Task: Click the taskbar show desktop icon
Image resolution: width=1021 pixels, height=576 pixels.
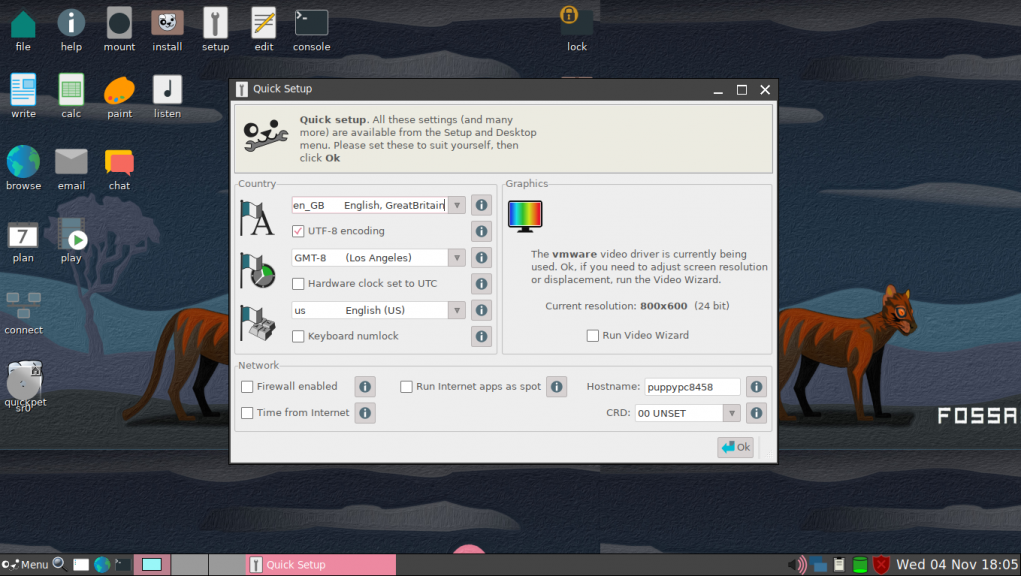Action: pos(81,565)
